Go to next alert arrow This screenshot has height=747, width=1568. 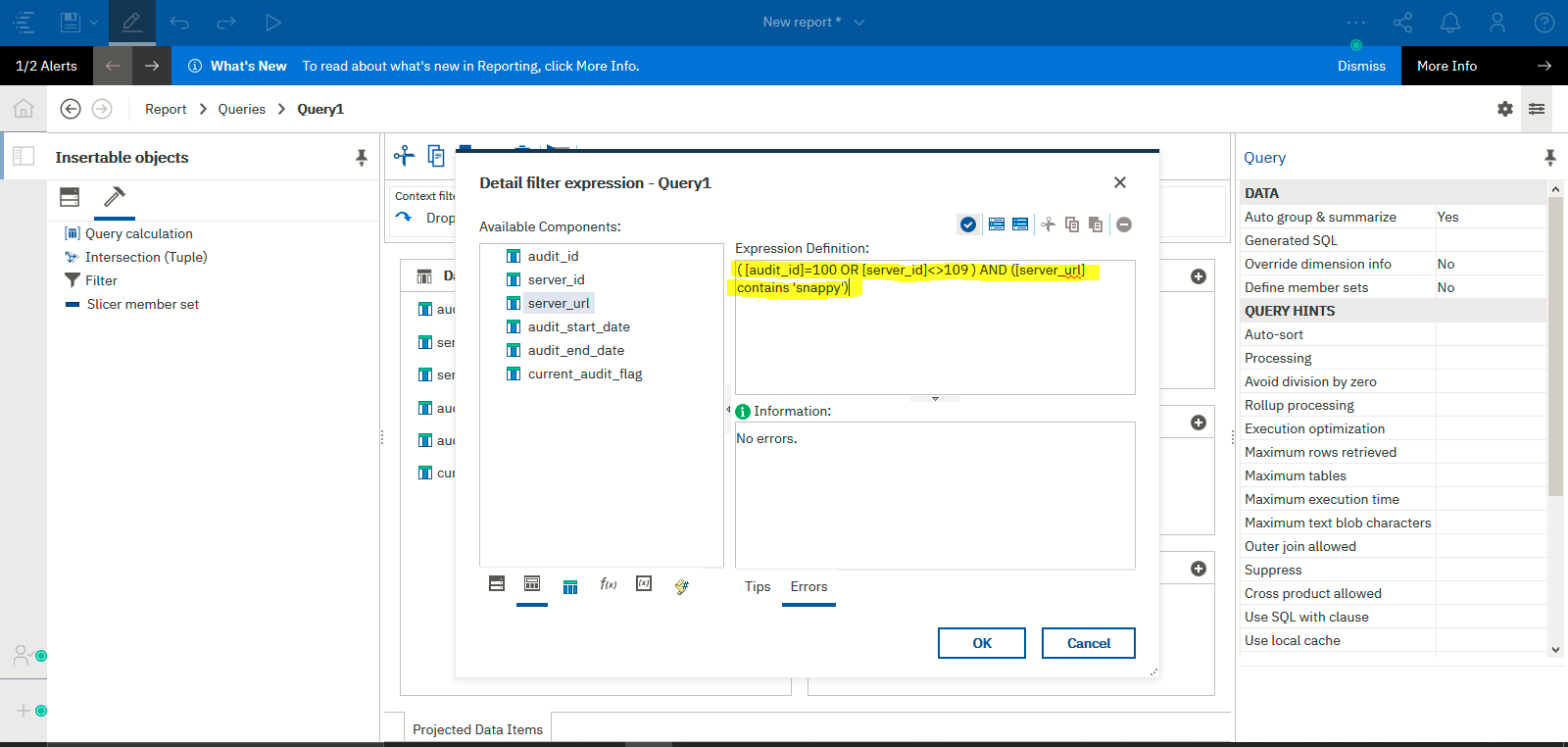(151, 66)
